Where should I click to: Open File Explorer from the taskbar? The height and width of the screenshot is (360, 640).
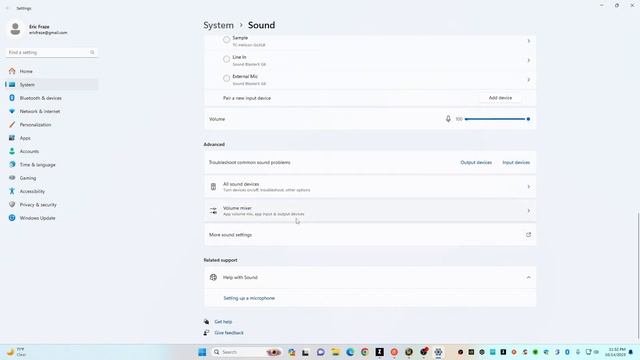click(x=335, y=352)
